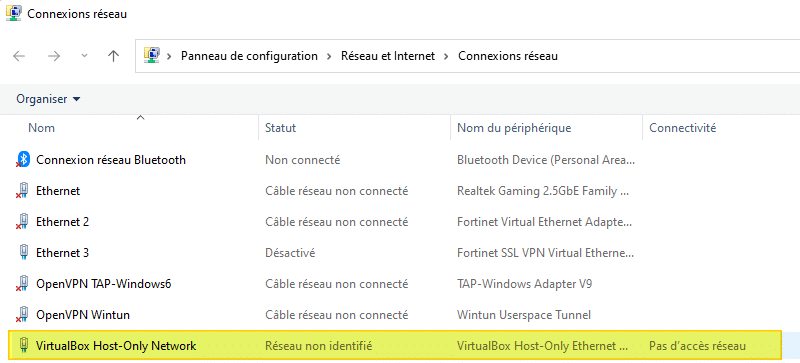Click the Ethernet adapter icon

coord(22,191)
